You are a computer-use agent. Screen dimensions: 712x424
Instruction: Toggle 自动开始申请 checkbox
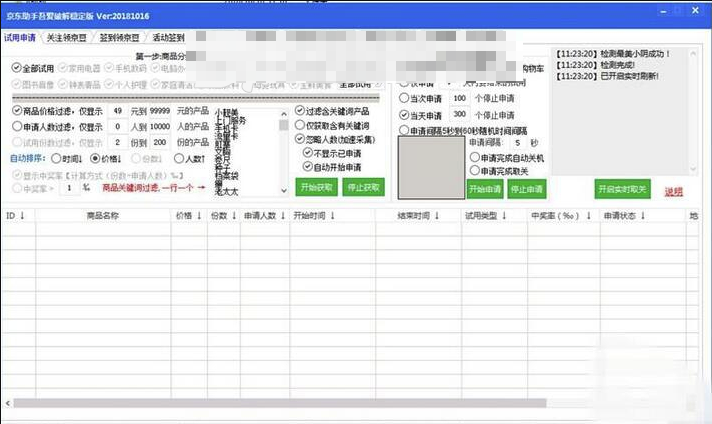(332, 167)
